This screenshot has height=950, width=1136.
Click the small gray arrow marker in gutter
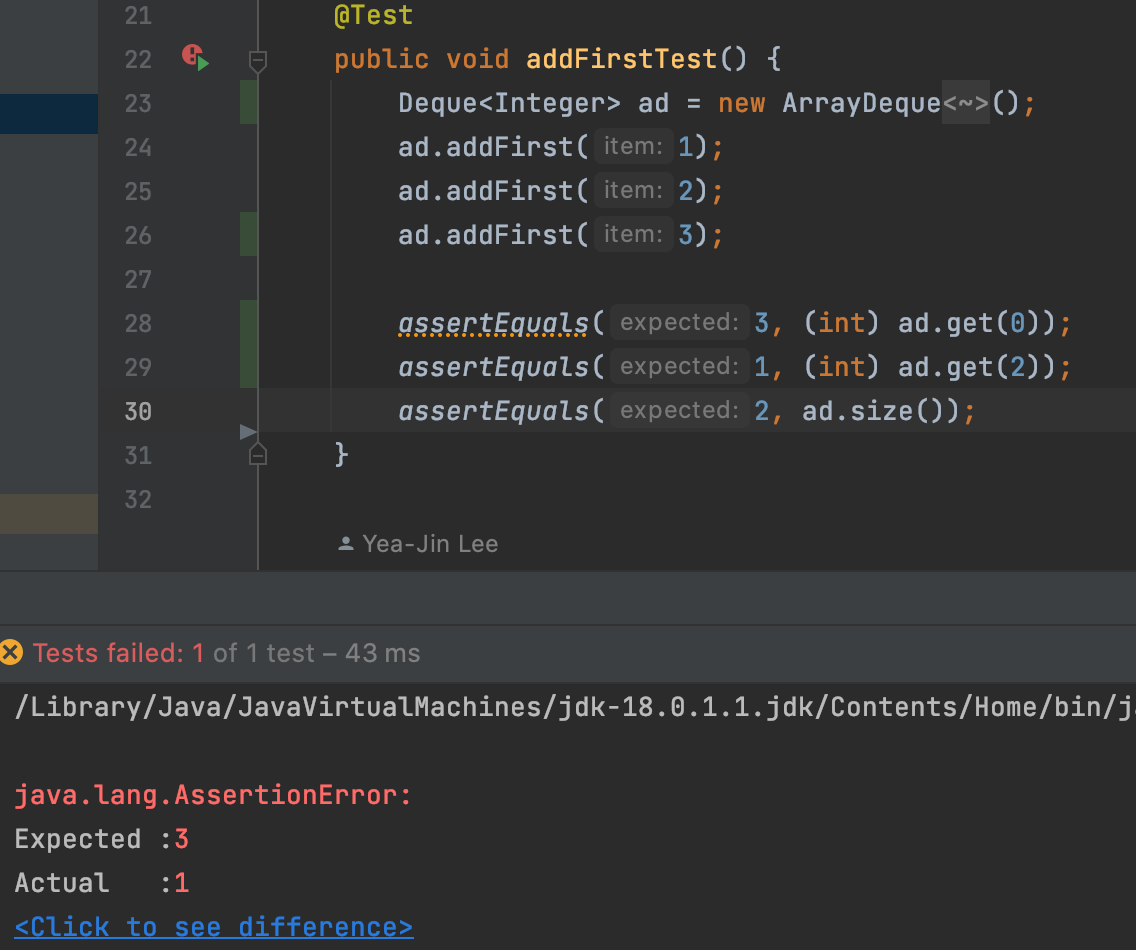click(249, 432)
